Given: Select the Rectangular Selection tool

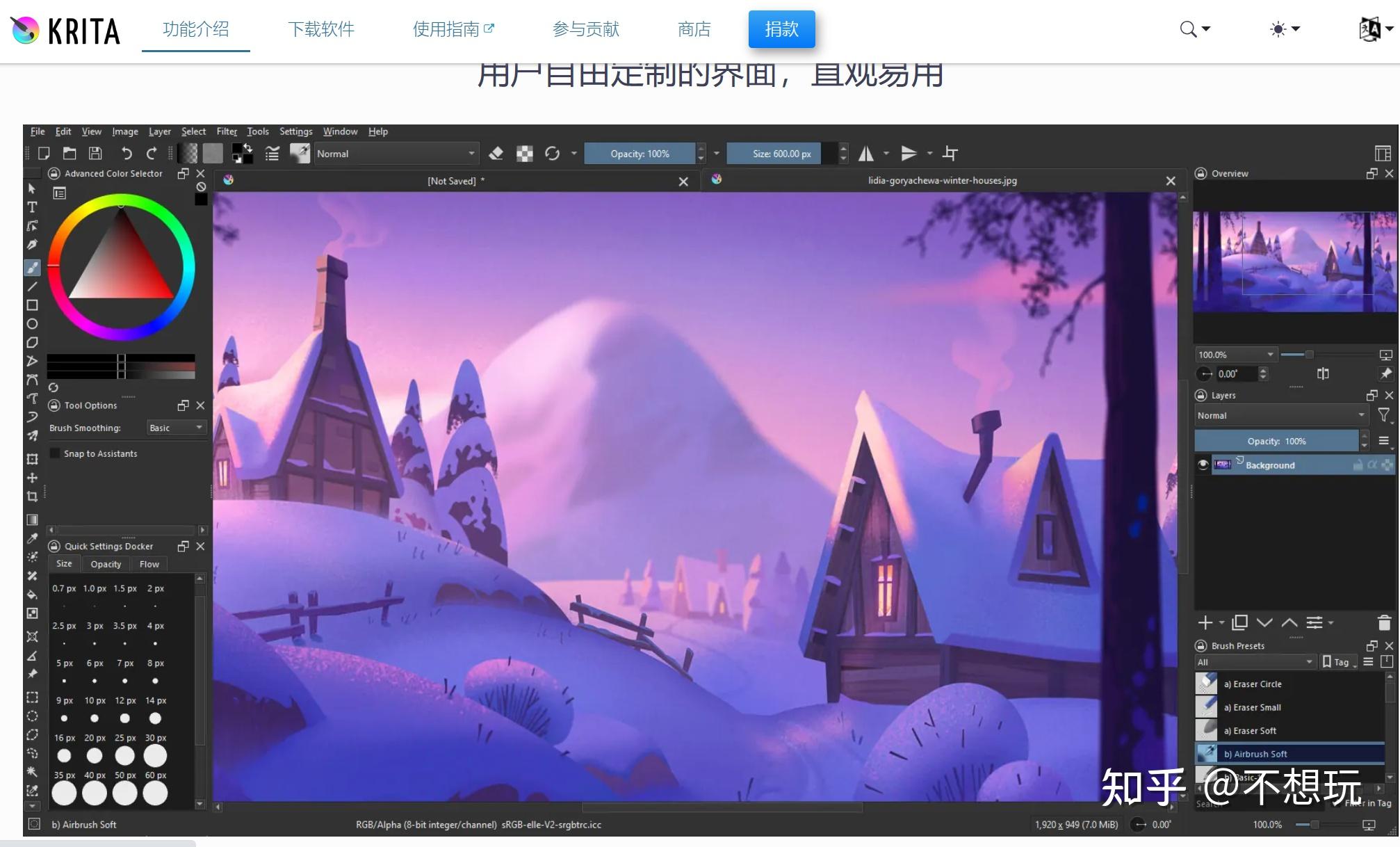Looking at the screenshot, I should click(32, 697).
